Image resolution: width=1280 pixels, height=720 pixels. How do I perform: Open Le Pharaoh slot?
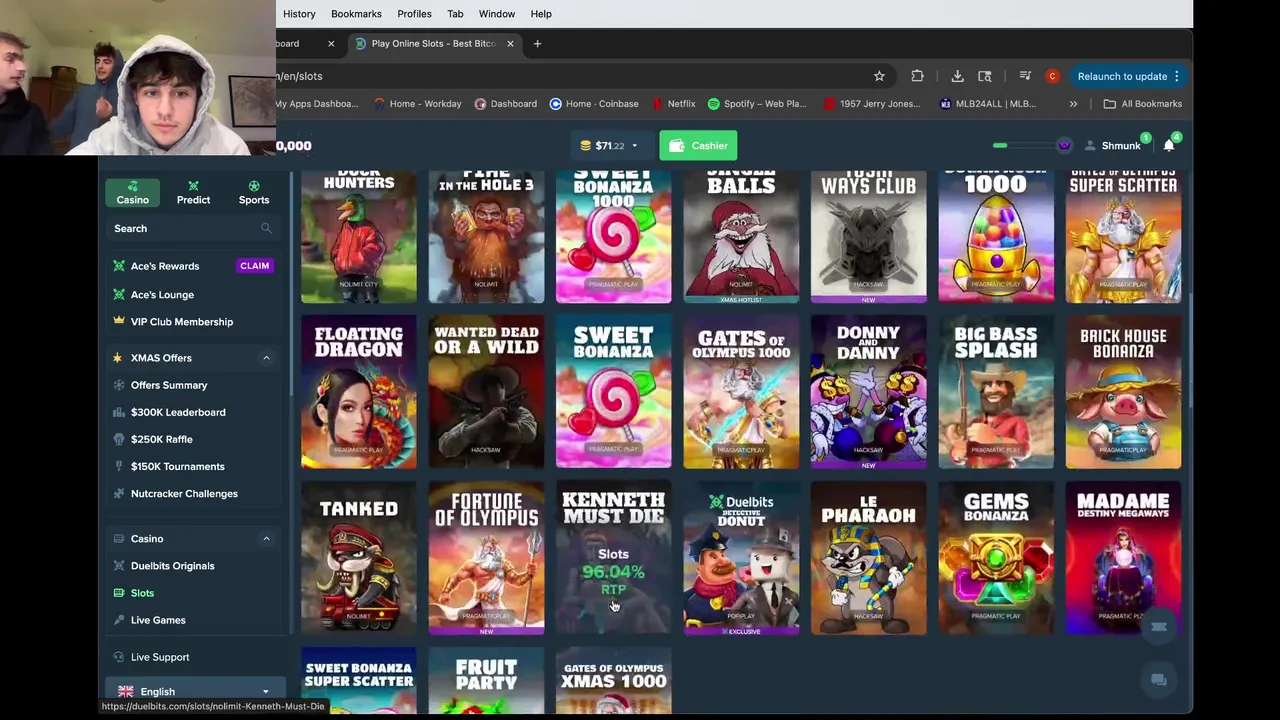868,558
